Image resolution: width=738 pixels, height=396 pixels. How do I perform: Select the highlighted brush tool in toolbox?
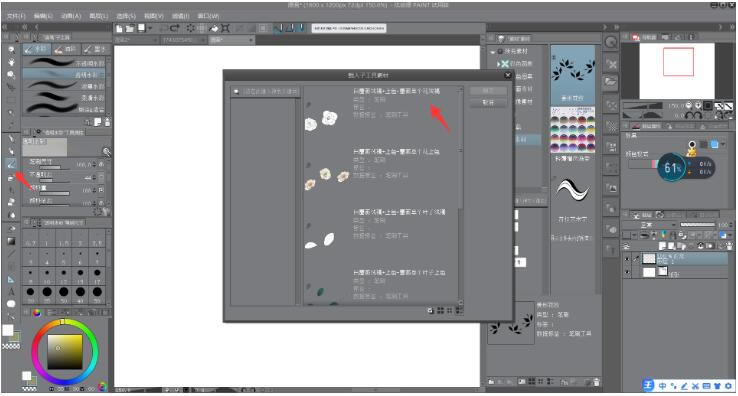tap(11, 164)
